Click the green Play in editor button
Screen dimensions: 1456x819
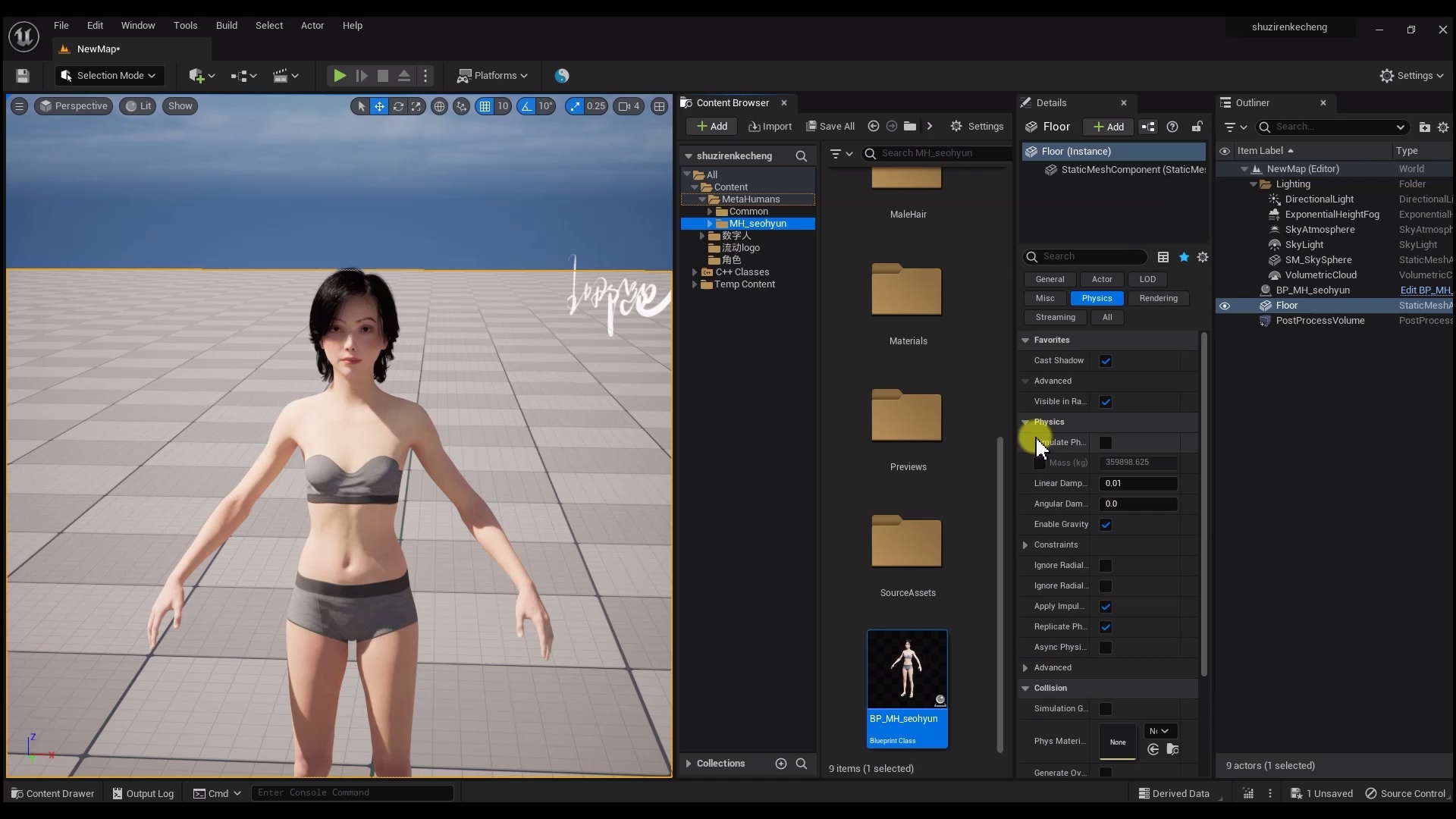pos(340,76)
